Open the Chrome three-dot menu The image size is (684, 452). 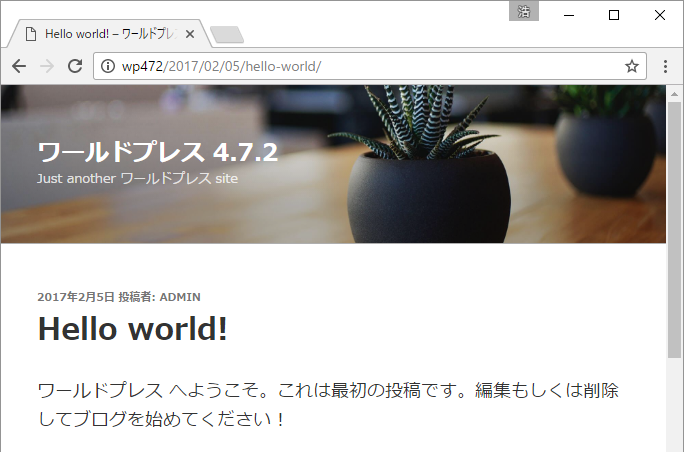665,66
